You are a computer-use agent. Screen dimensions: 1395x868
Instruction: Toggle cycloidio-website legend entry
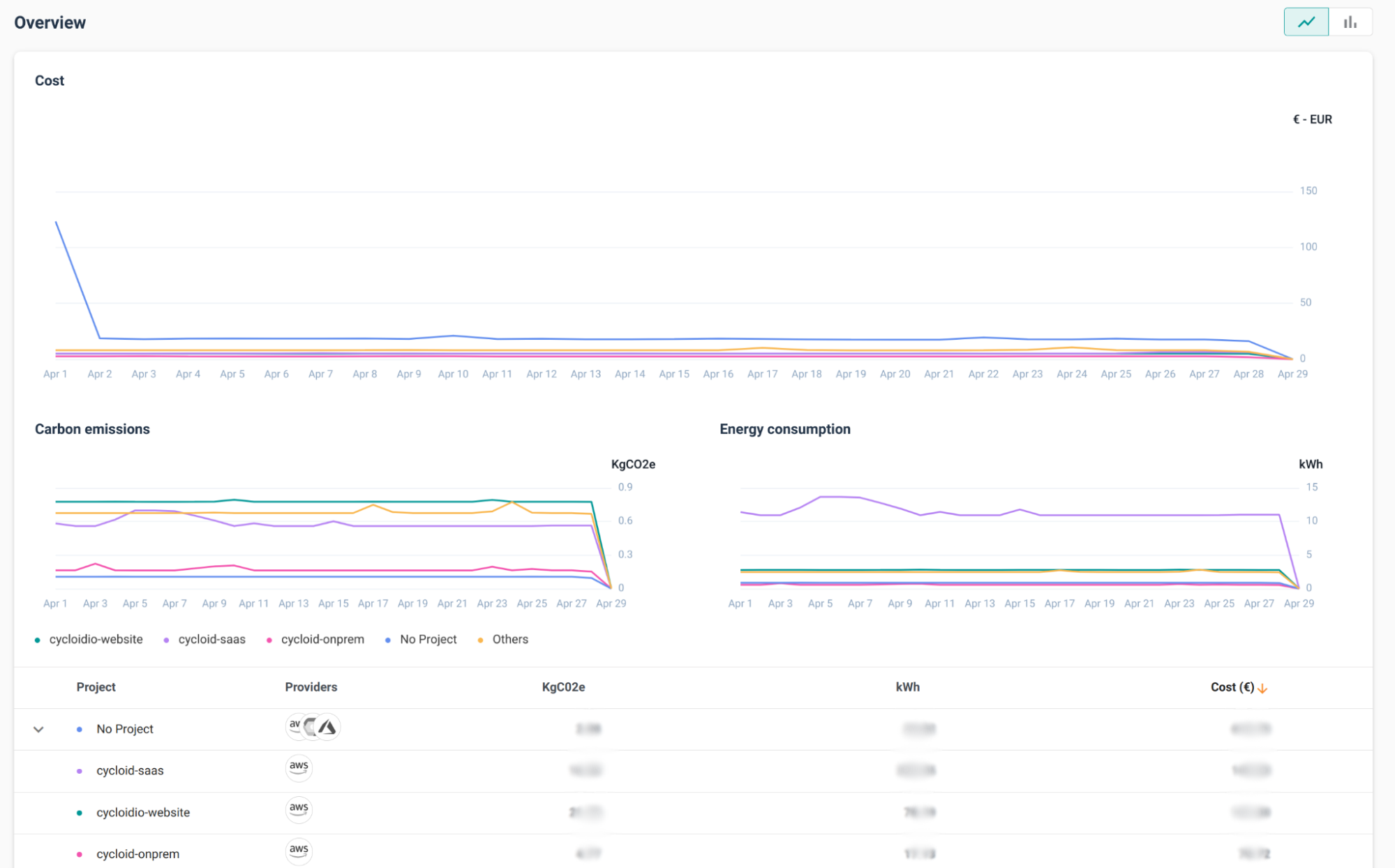pos(96,639)
